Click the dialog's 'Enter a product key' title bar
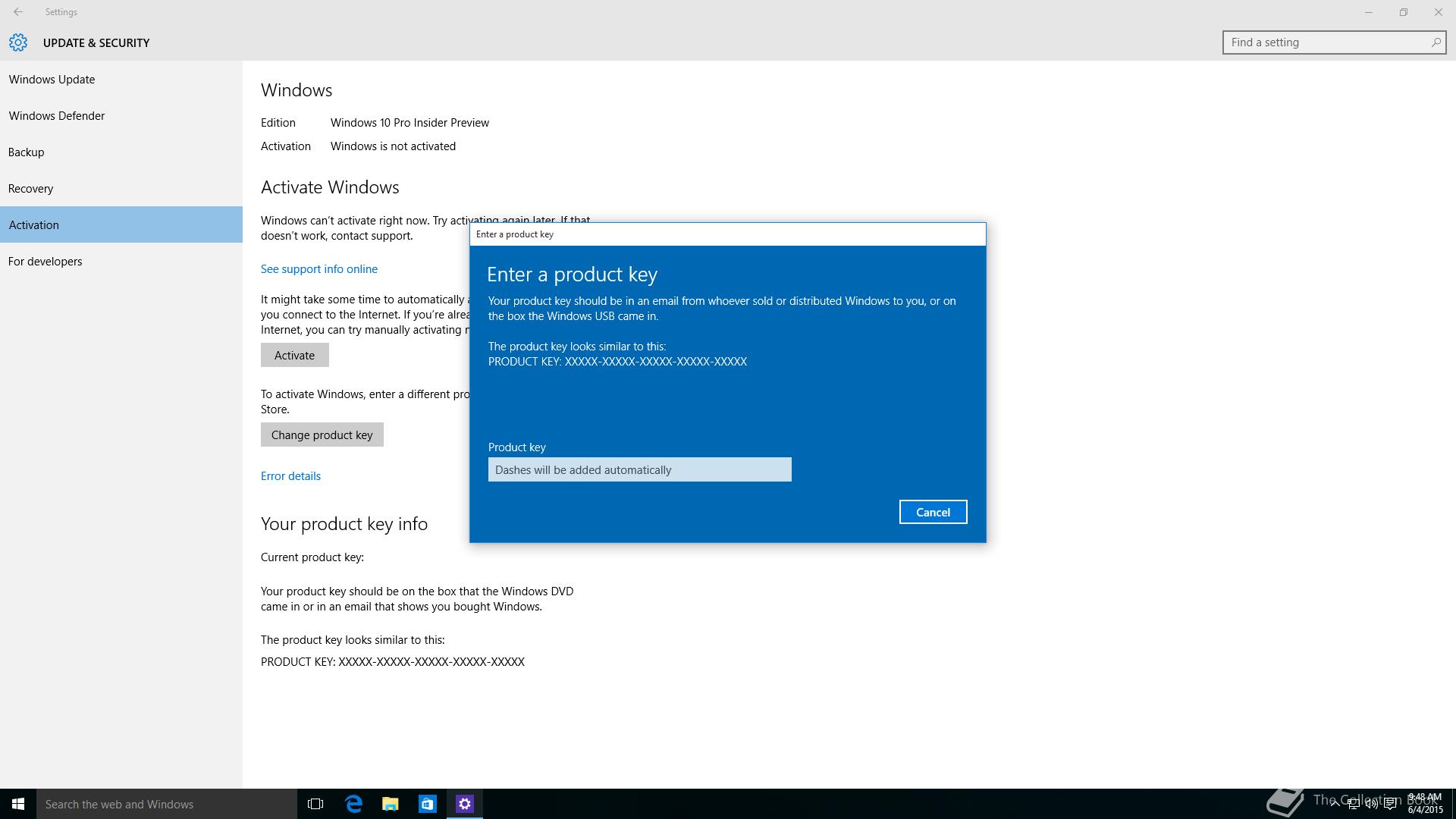This screenshot has height=819, width=1456. (x=728, y=234)
